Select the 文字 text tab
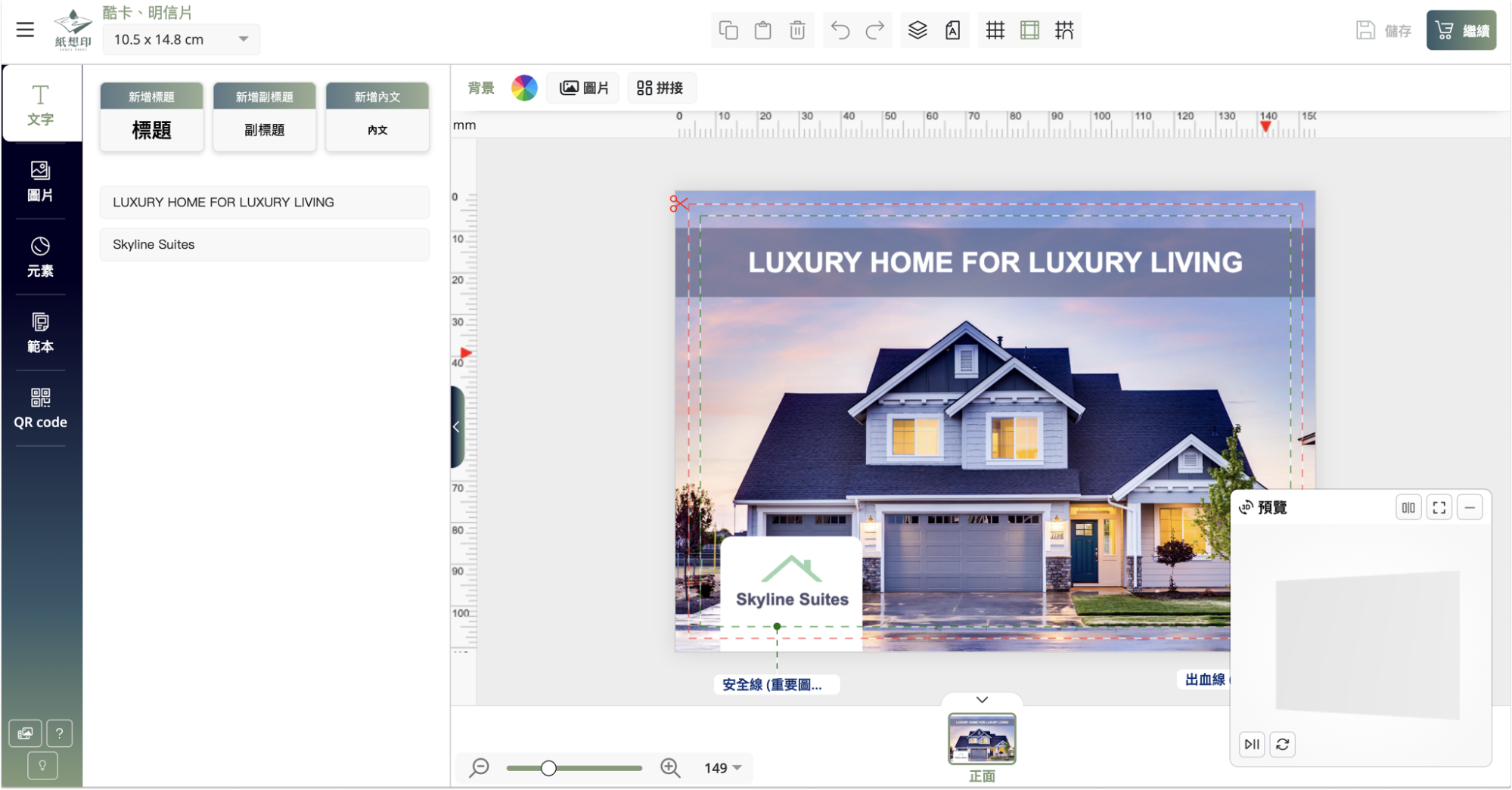Screen dimensions: 1512x790 [41, 104]
